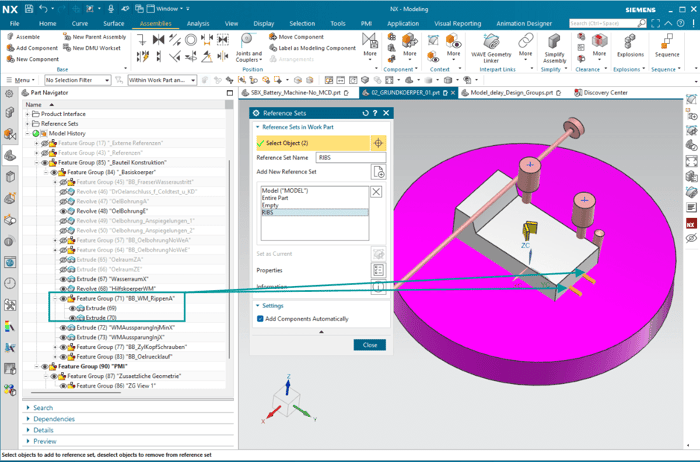The image size is (700, 462).
Task: Open File menu
Action: pos(14,23)
